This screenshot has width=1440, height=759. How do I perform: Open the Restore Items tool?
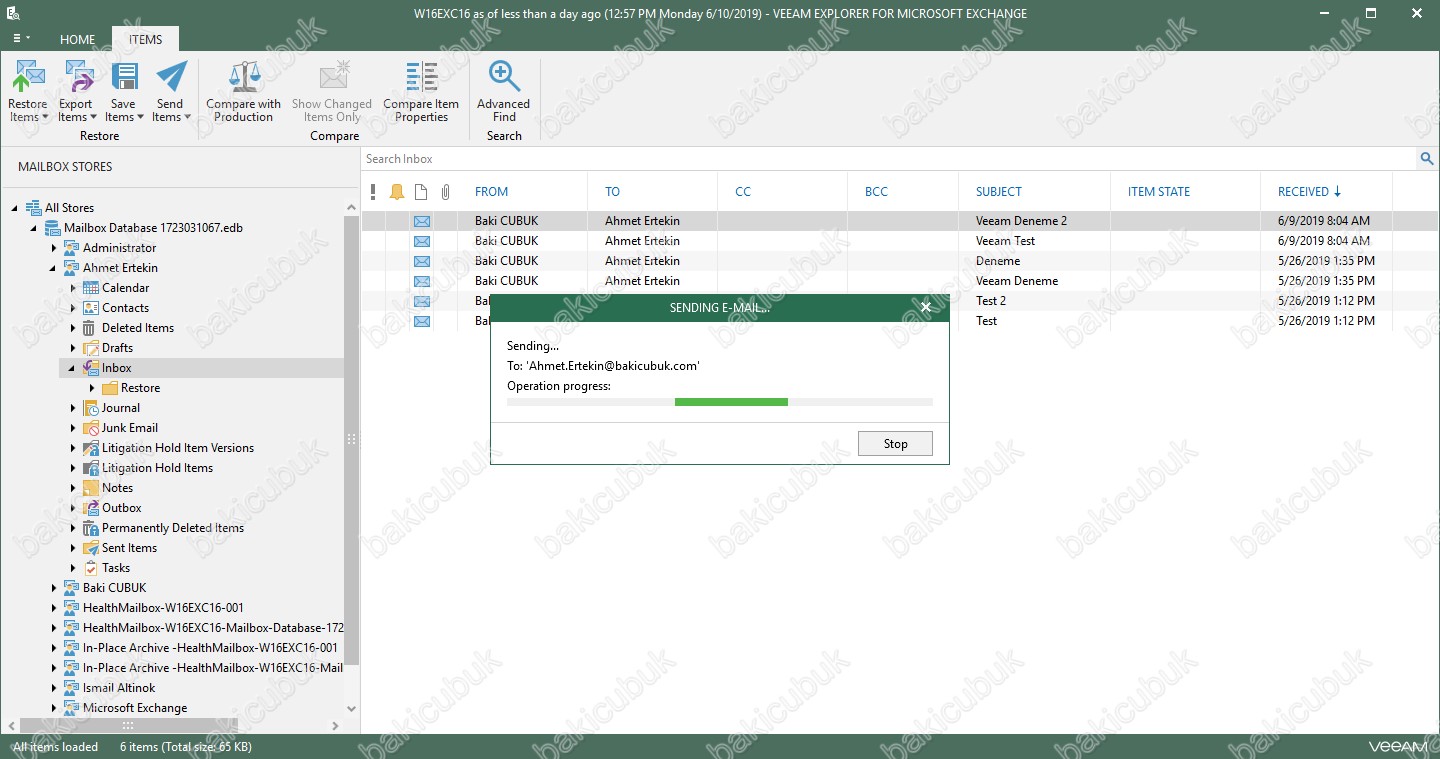point(28,91)
